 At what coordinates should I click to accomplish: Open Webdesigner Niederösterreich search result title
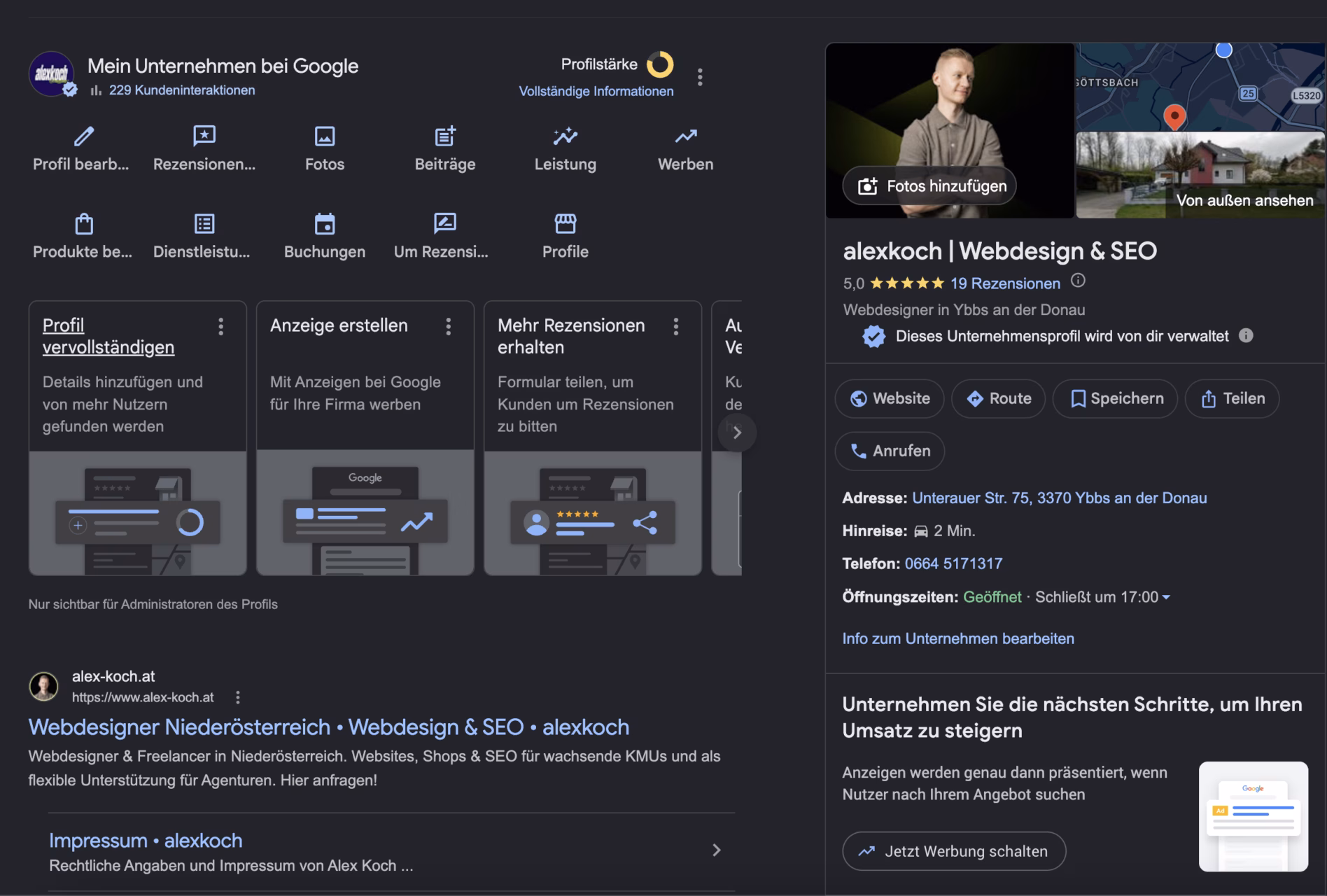[329, 727]
